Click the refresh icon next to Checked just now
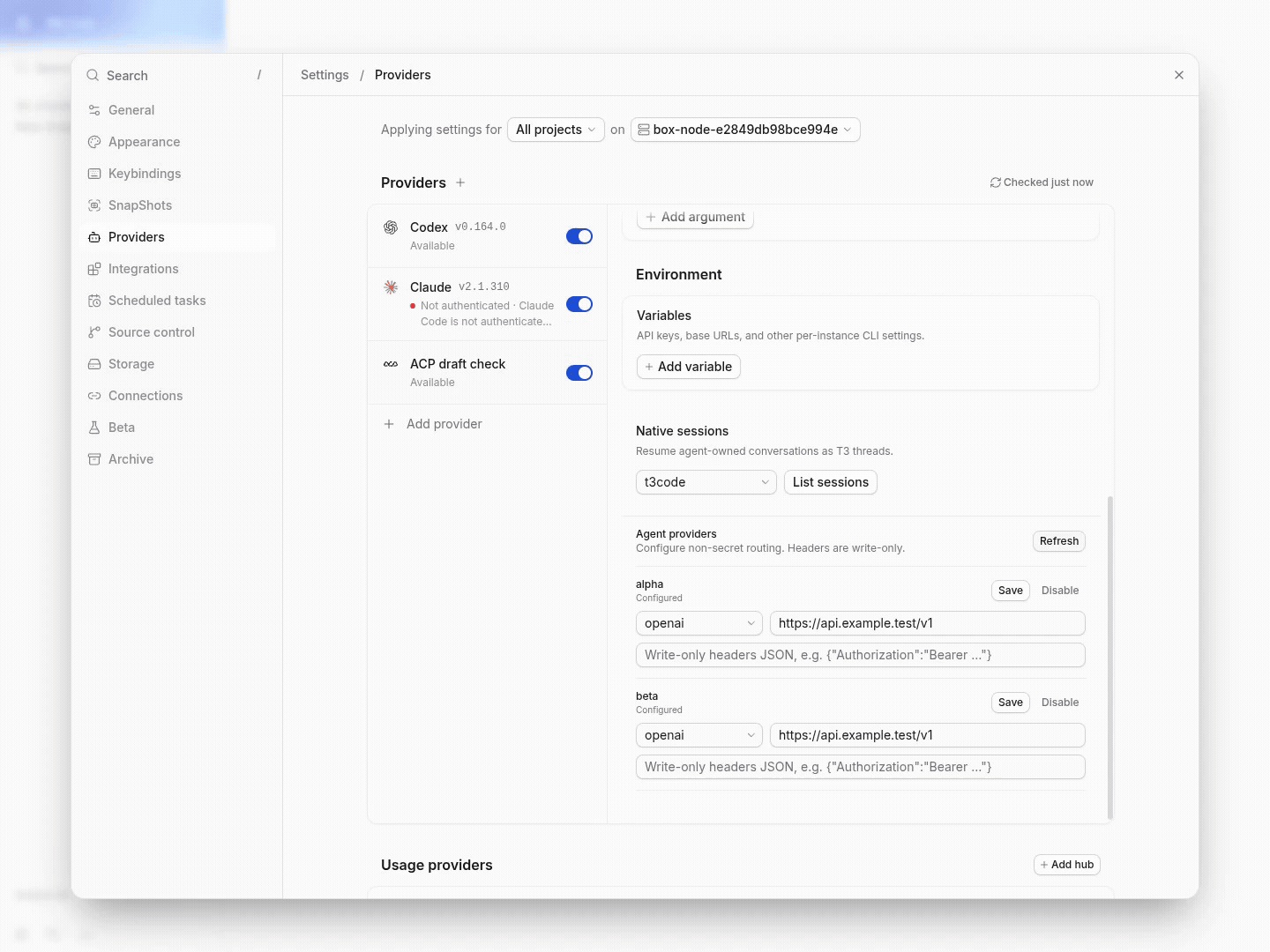This screenshot has height=952, width=1270. (995, 182)
